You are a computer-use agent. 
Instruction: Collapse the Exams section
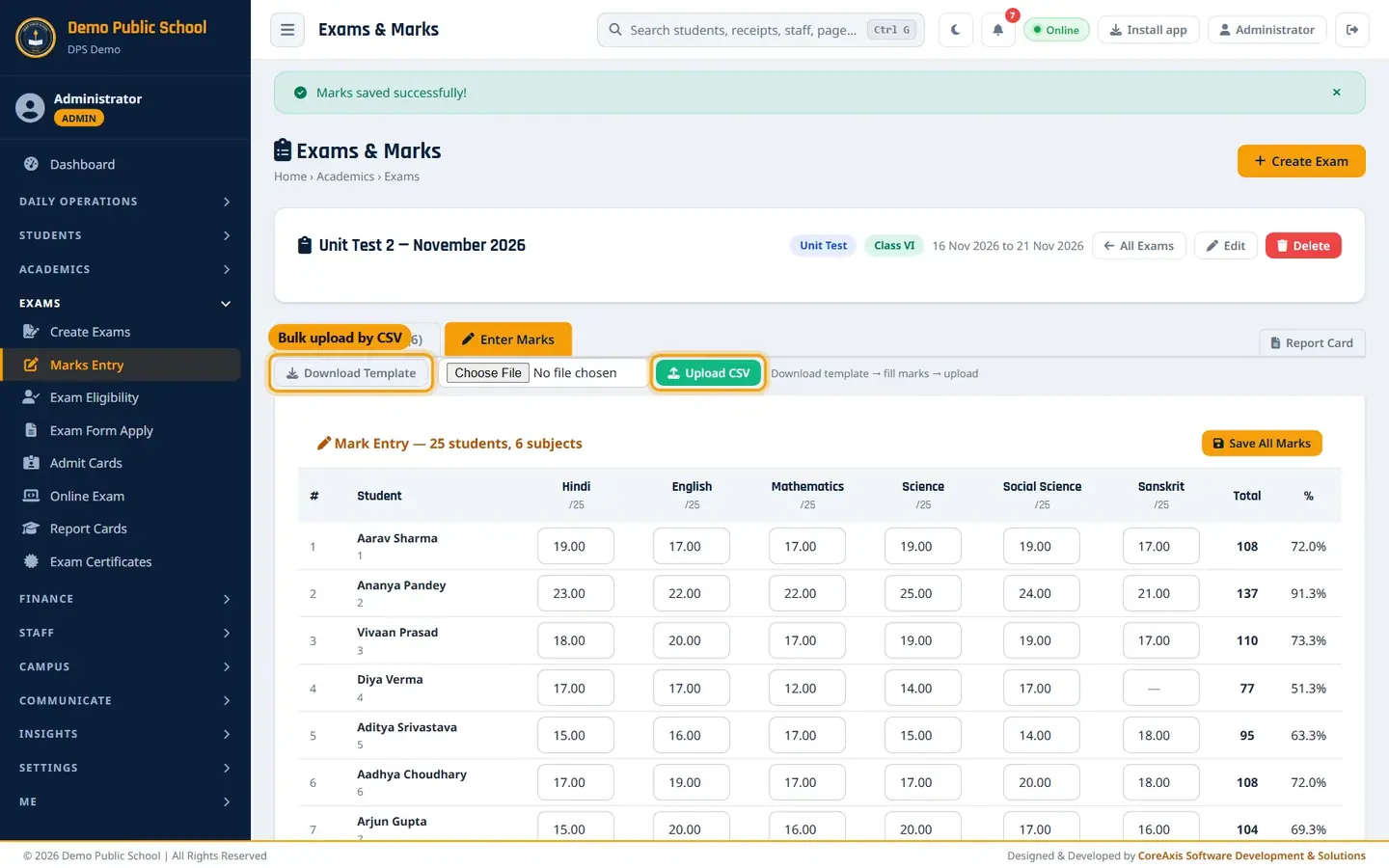[125, 303]
